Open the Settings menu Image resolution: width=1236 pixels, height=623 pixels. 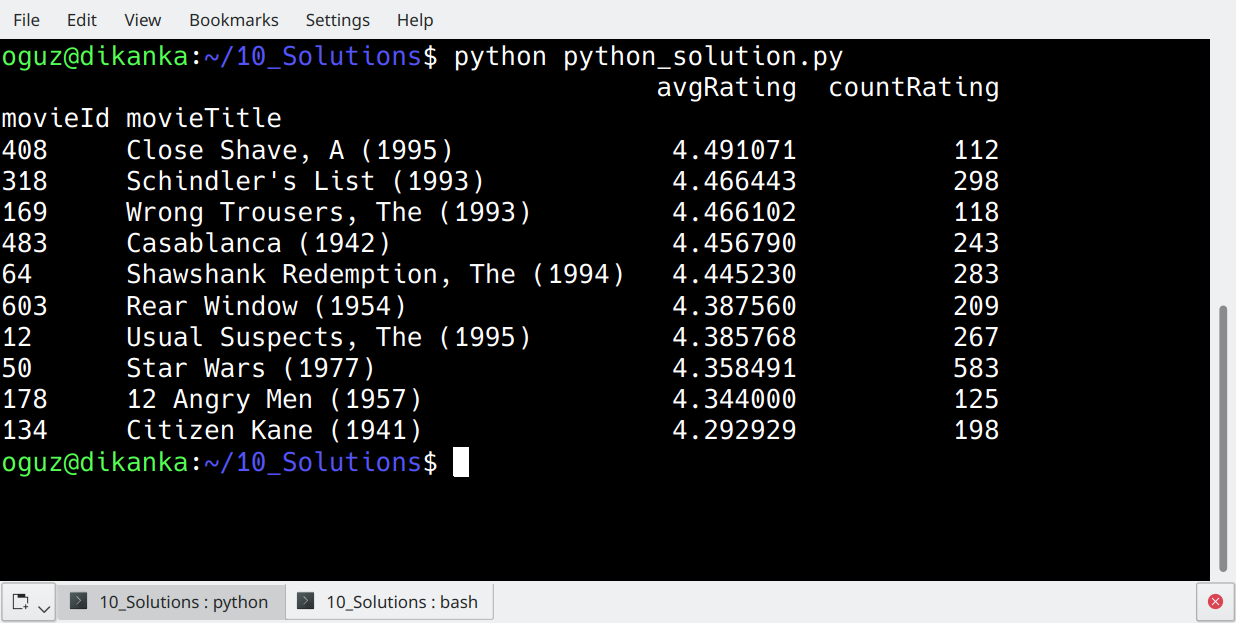pyautogui.click(x=337, y=20)
